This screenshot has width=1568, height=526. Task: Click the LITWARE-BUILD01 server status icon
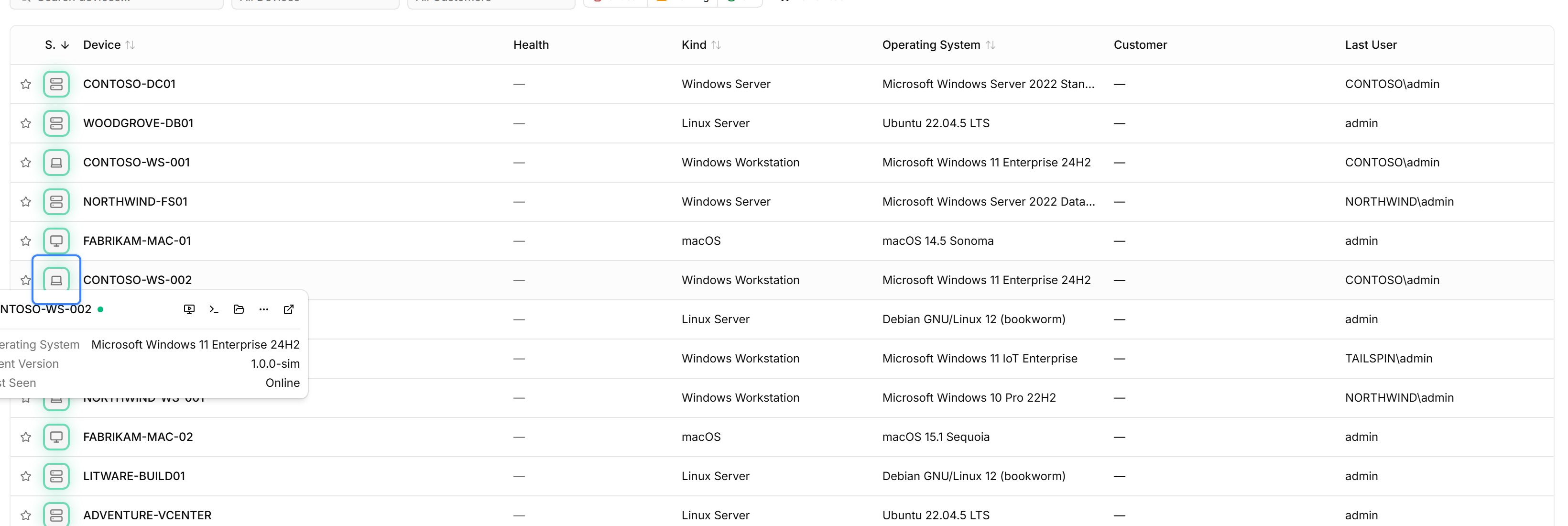point(56,476)
